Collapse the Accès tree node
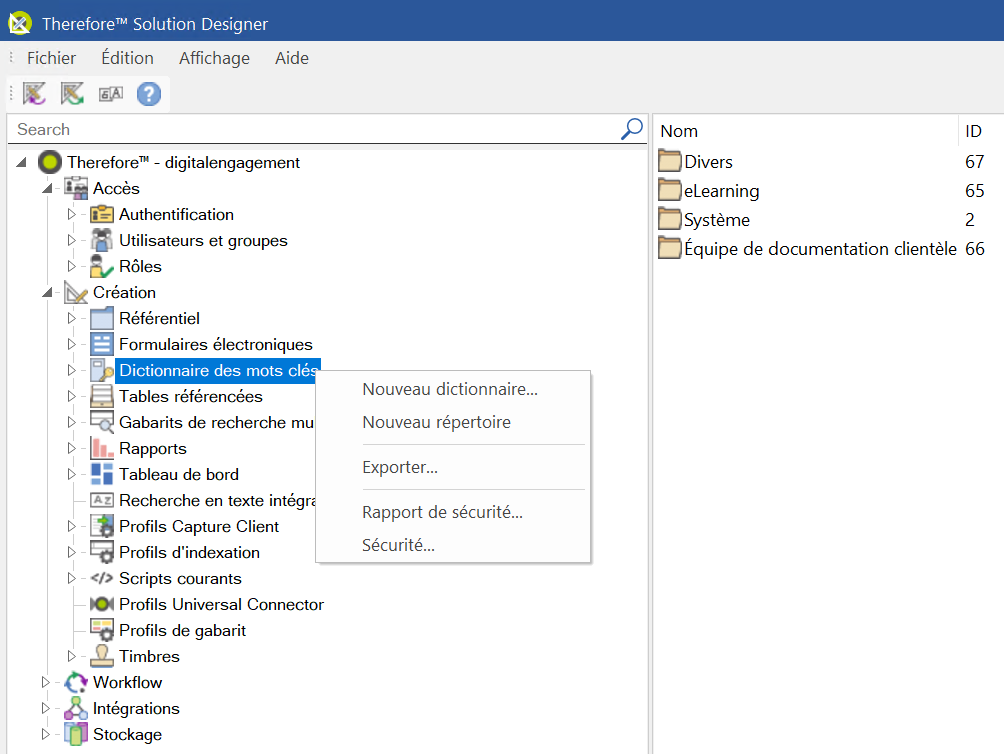1004x754 pixels. coord(47,188)
